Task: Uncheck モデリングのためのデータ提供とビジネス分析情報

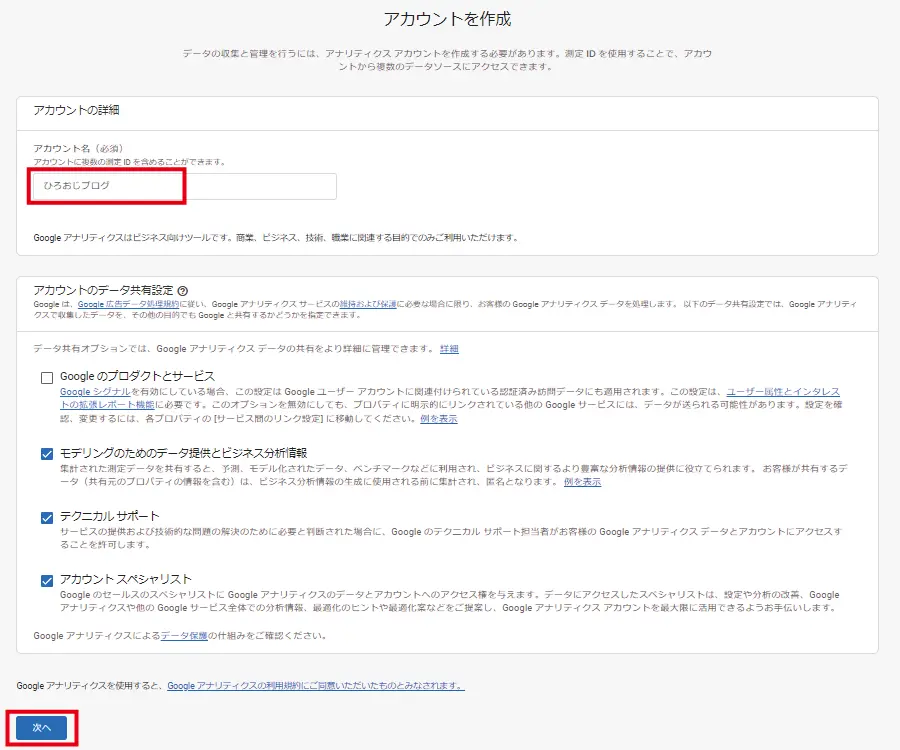Action: [45, 448]
